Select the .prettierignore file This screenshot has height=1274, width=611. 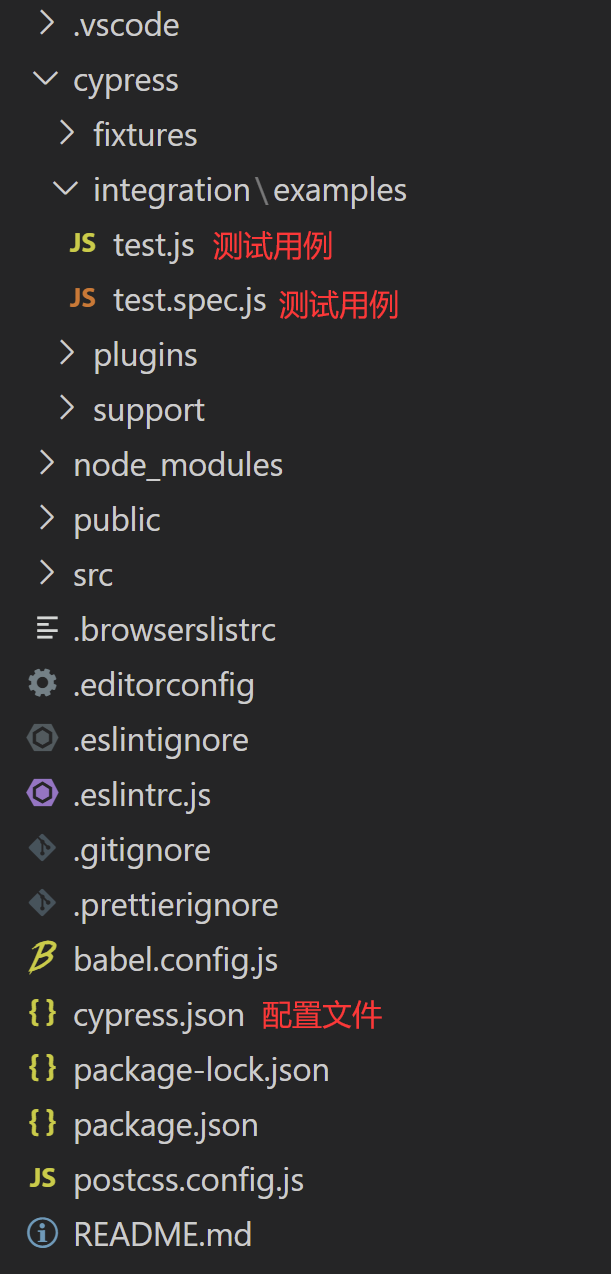pos(176,905)
